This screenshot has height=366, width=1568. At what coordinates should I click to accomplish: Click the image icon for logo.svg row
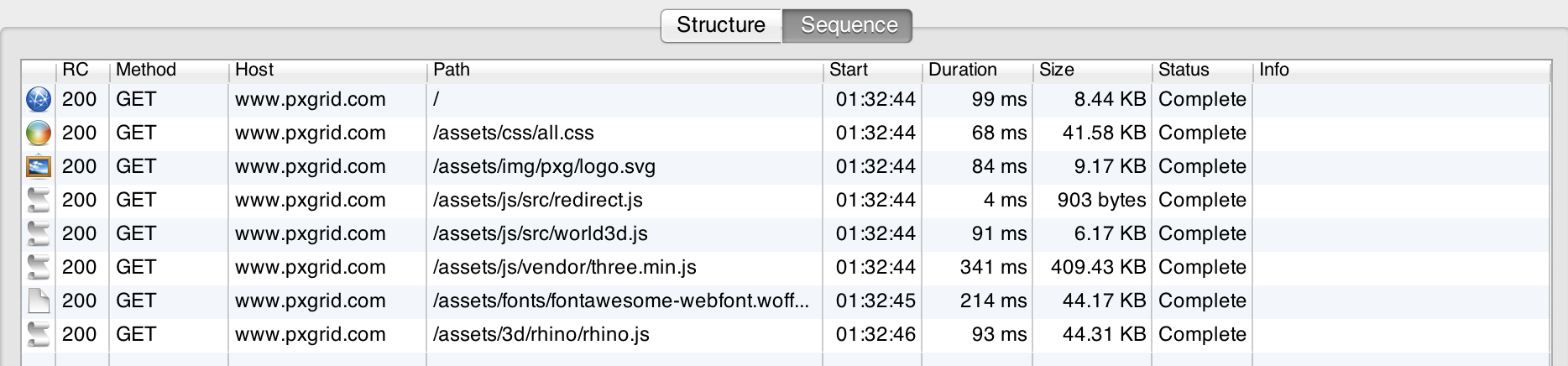[39, 166]
